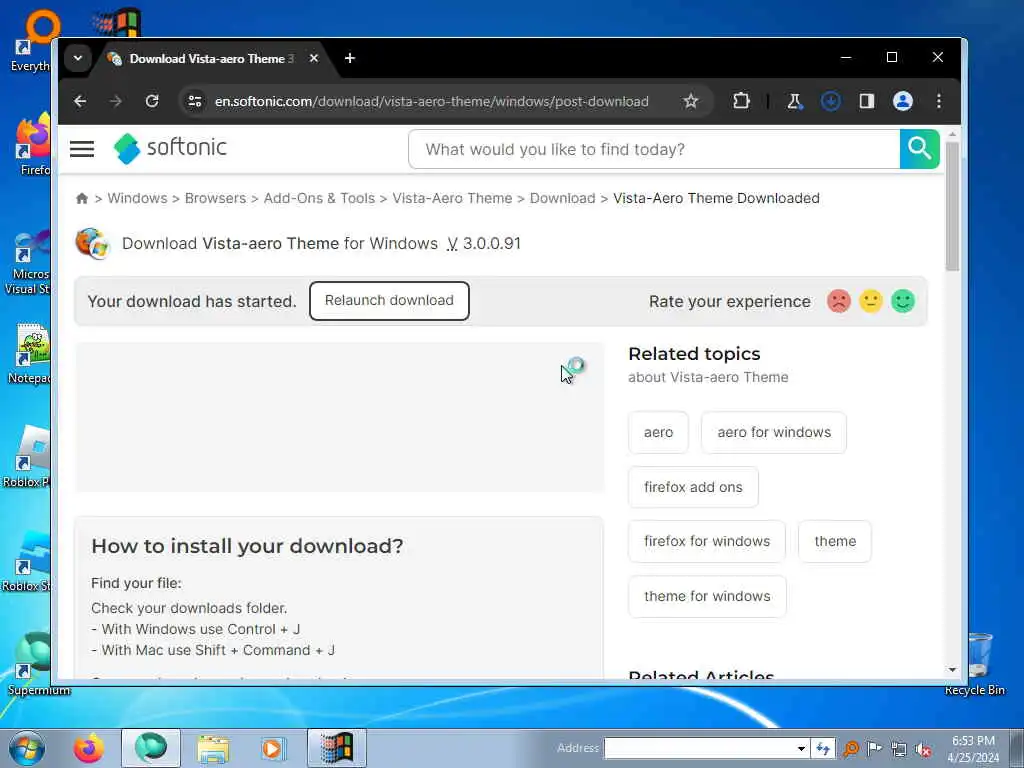Click the taskbar Address input box

pos(699,748)
